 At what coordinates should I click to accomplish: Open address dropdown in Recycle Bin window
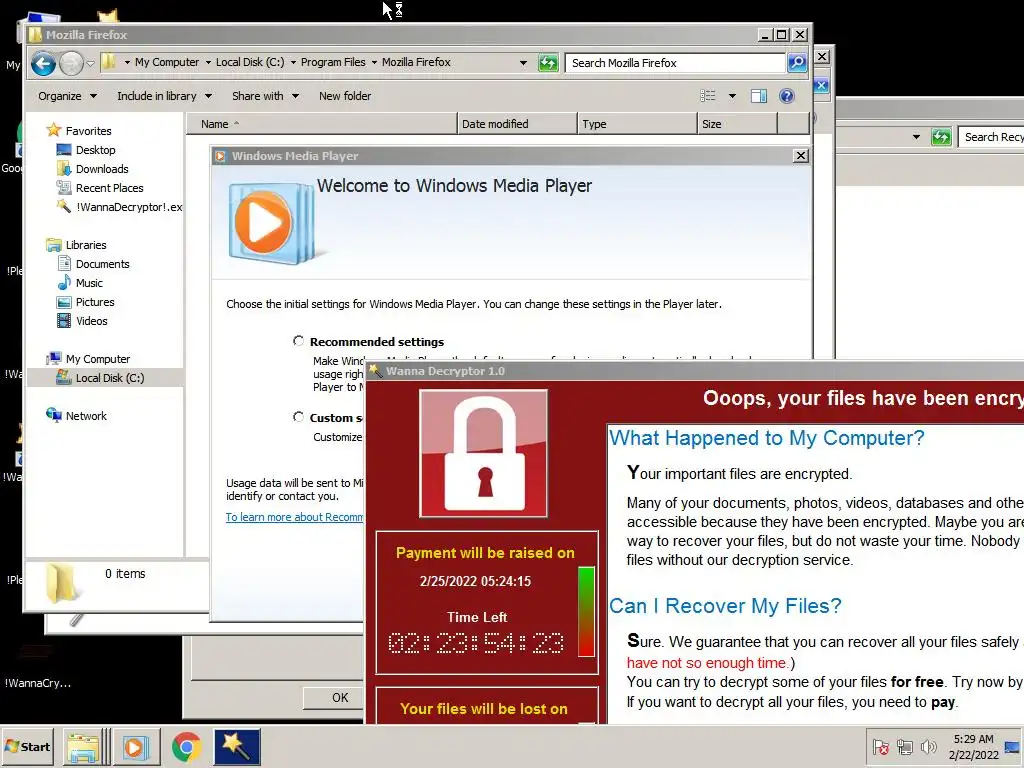(x=916, y=137)
